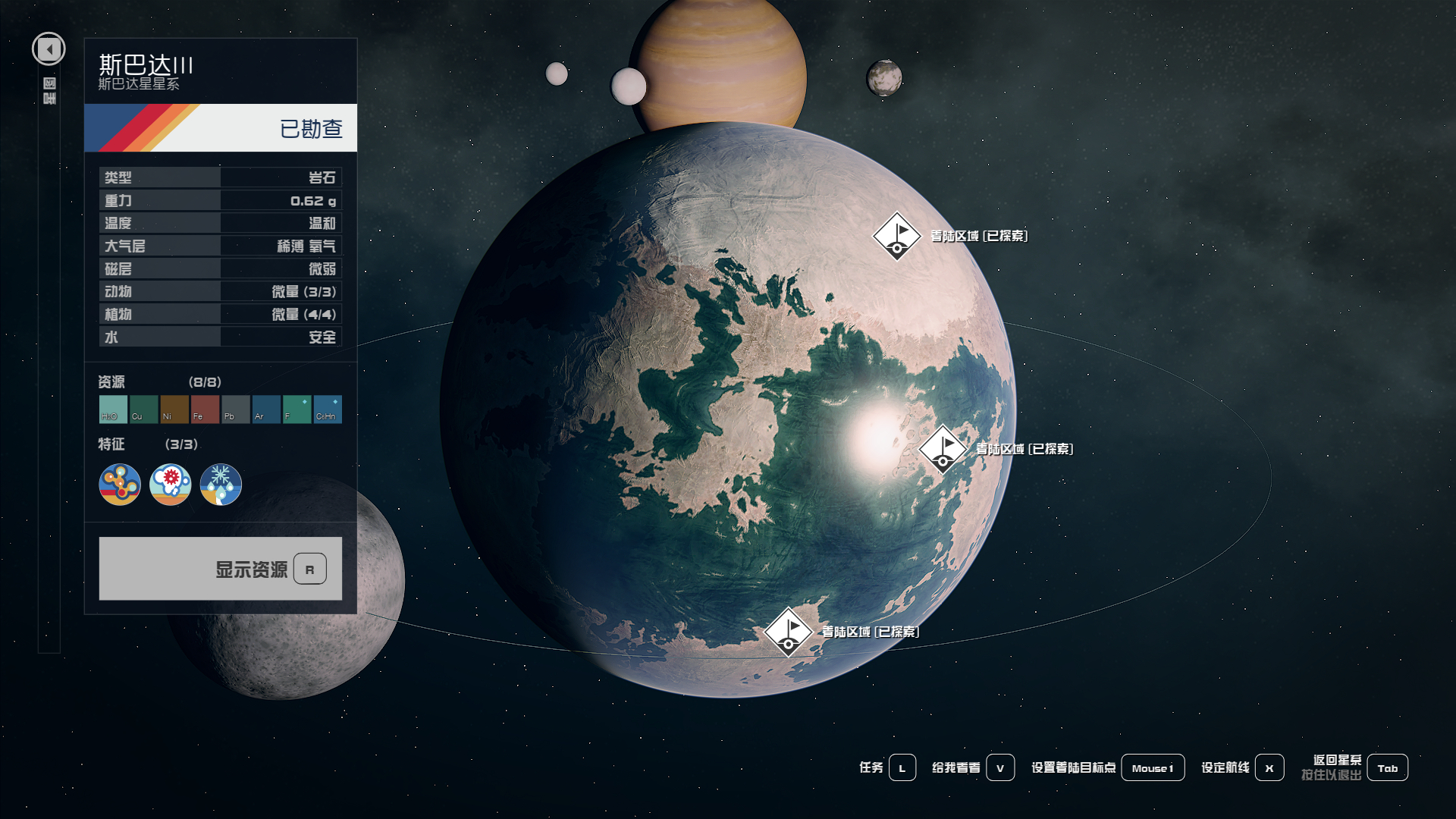Click the 重力 0.62 g gravity row

221,200
